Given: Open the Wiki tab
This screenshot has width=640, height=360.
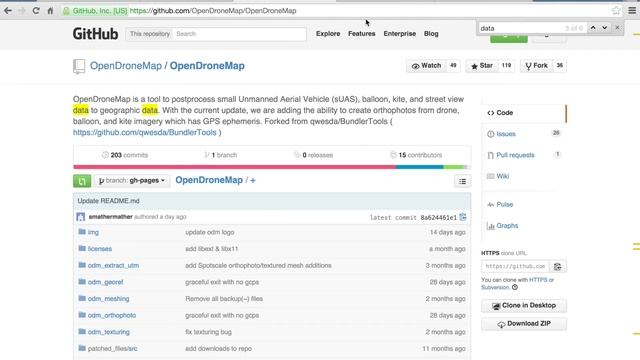Looking at the screenshot, I should coord(502,176).
